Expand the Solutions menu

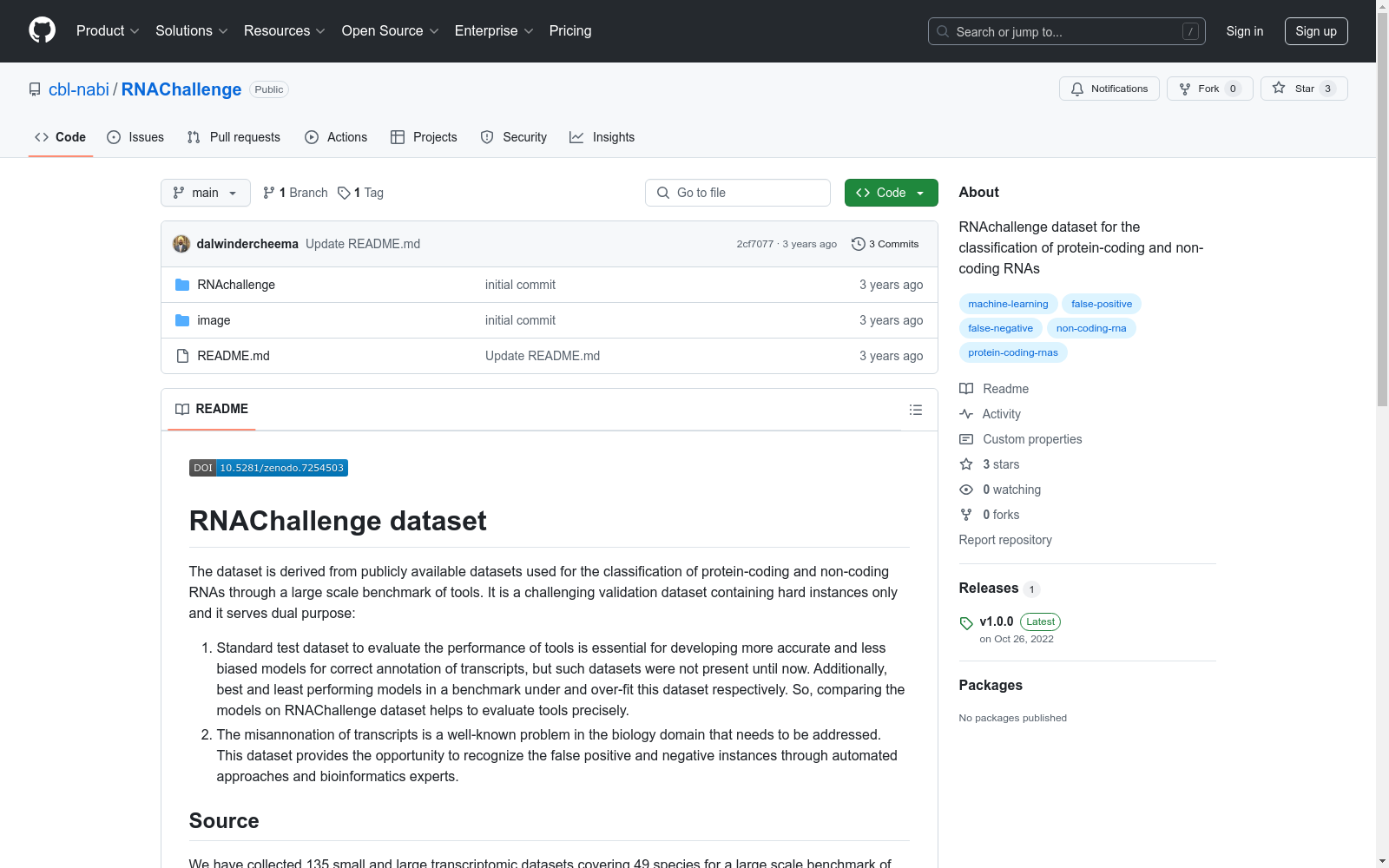click(192, 31)
